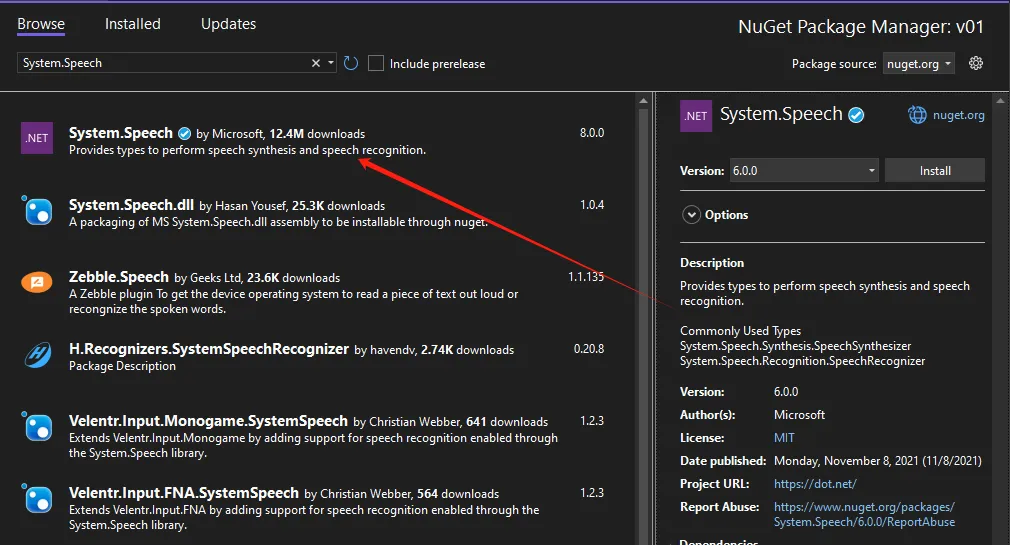This screenshot has height=545, width=1010.
Task: Click up arrow on package list scrollbar
Action: pyautogui.click(x=643, y=100)
